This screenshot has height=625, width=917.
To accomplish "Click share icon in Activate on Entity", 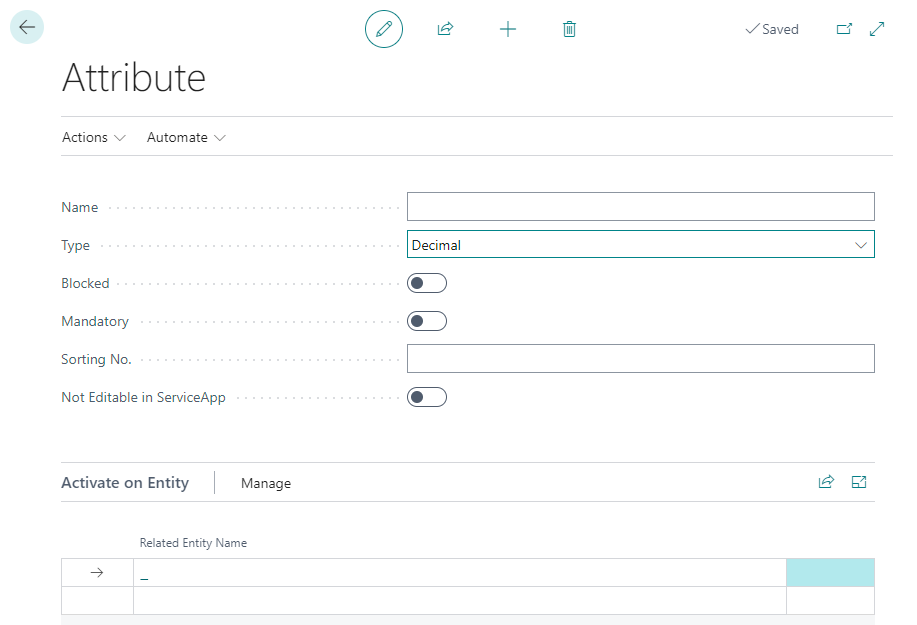I will coord(826,482).
